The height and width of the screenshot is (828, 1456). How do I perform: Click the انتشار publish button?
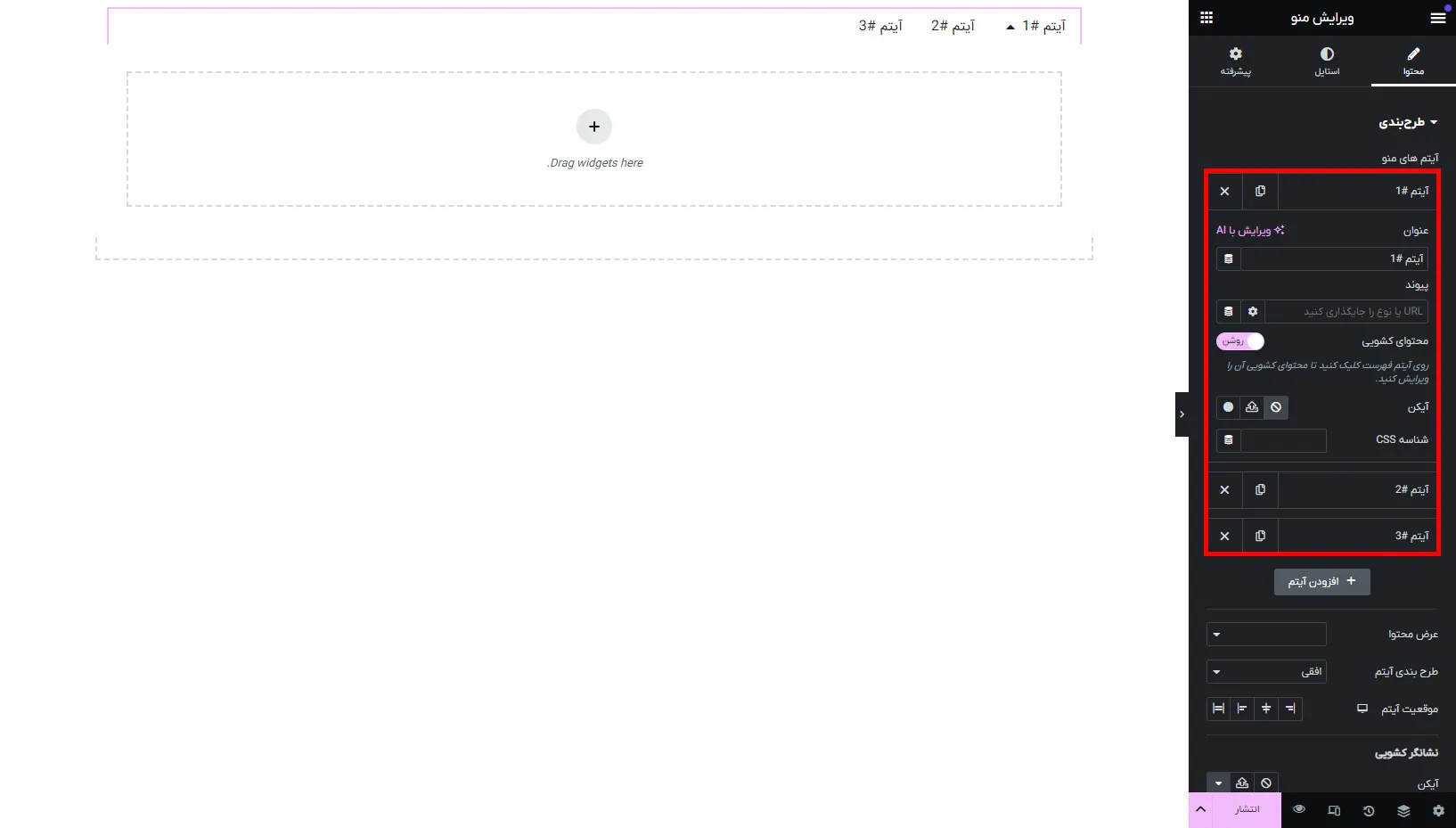click(x=1247, y=809)
